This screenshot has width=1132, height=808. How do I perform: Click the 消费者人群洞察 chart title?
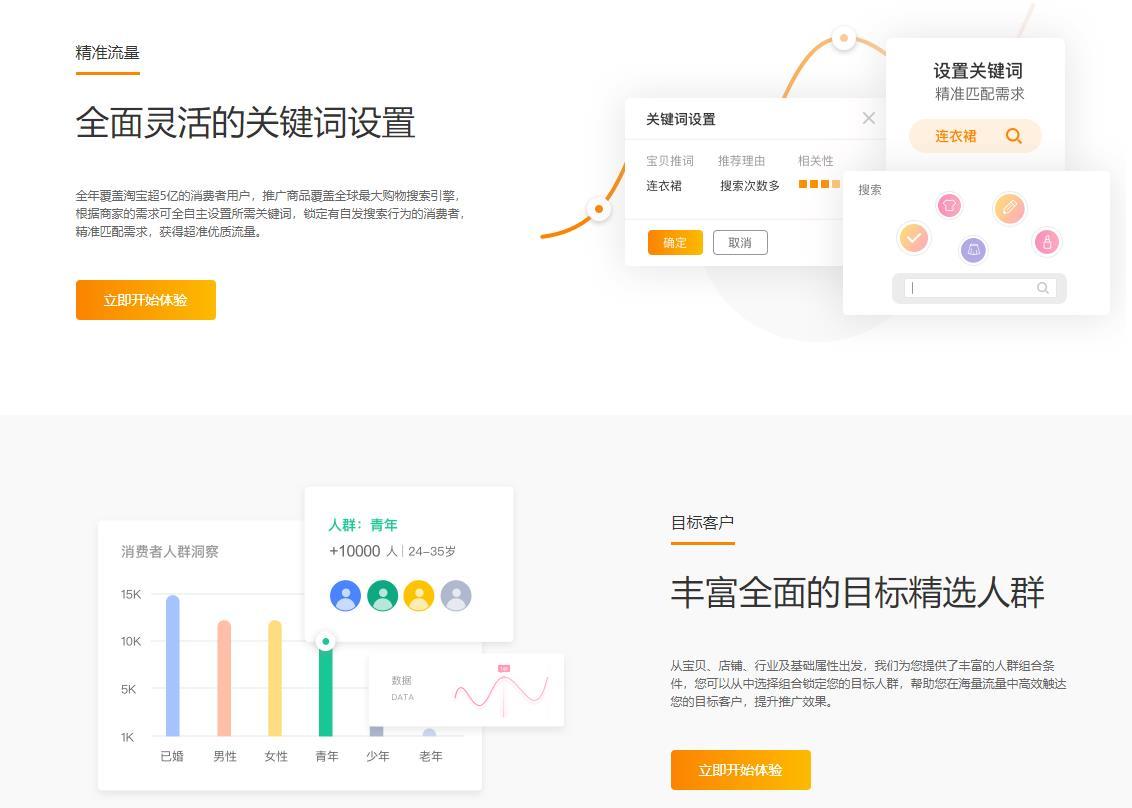tap(170, 552)
